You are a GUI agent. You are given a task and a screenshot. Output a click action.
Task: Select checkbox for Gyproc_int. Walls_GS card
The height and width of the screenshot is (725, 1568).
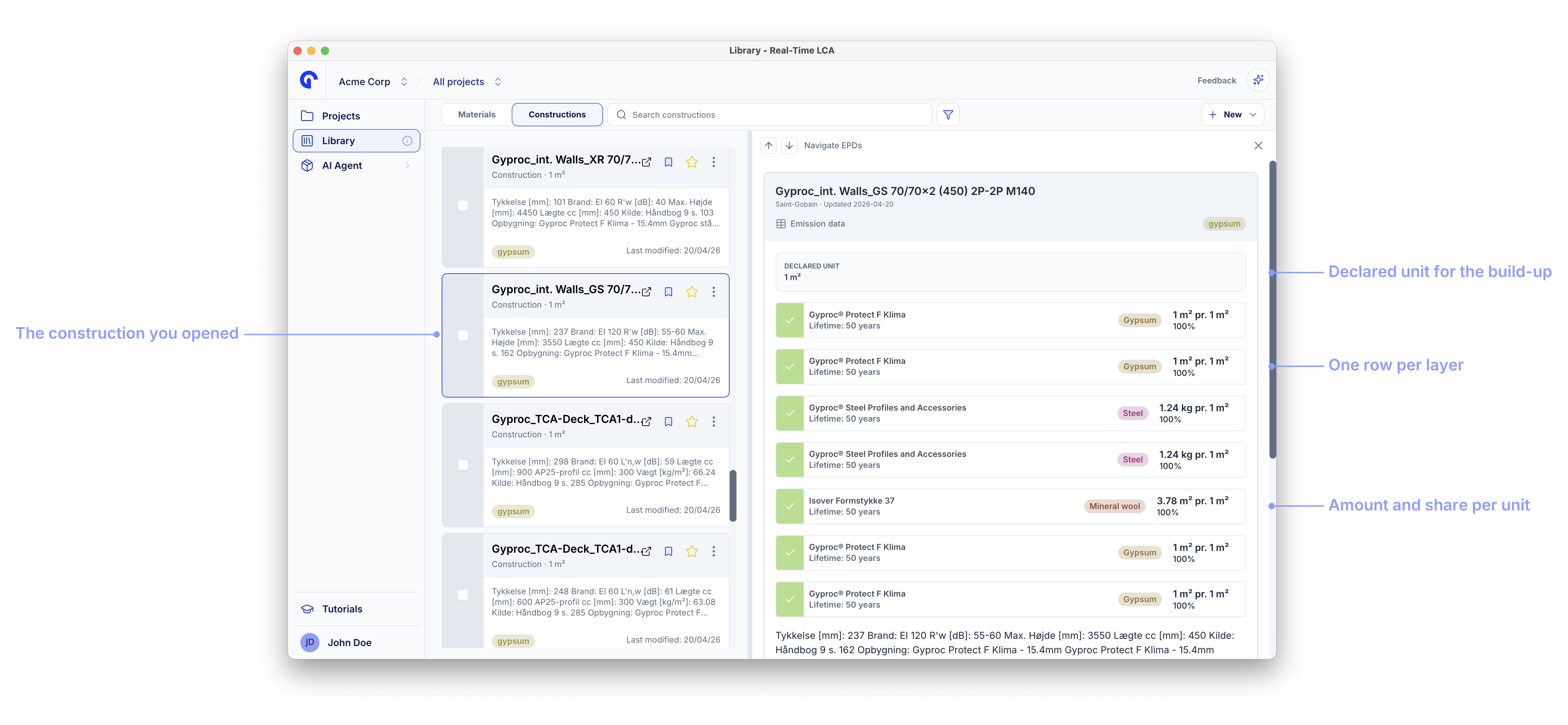pyautogui.click(x=463, y=335)
